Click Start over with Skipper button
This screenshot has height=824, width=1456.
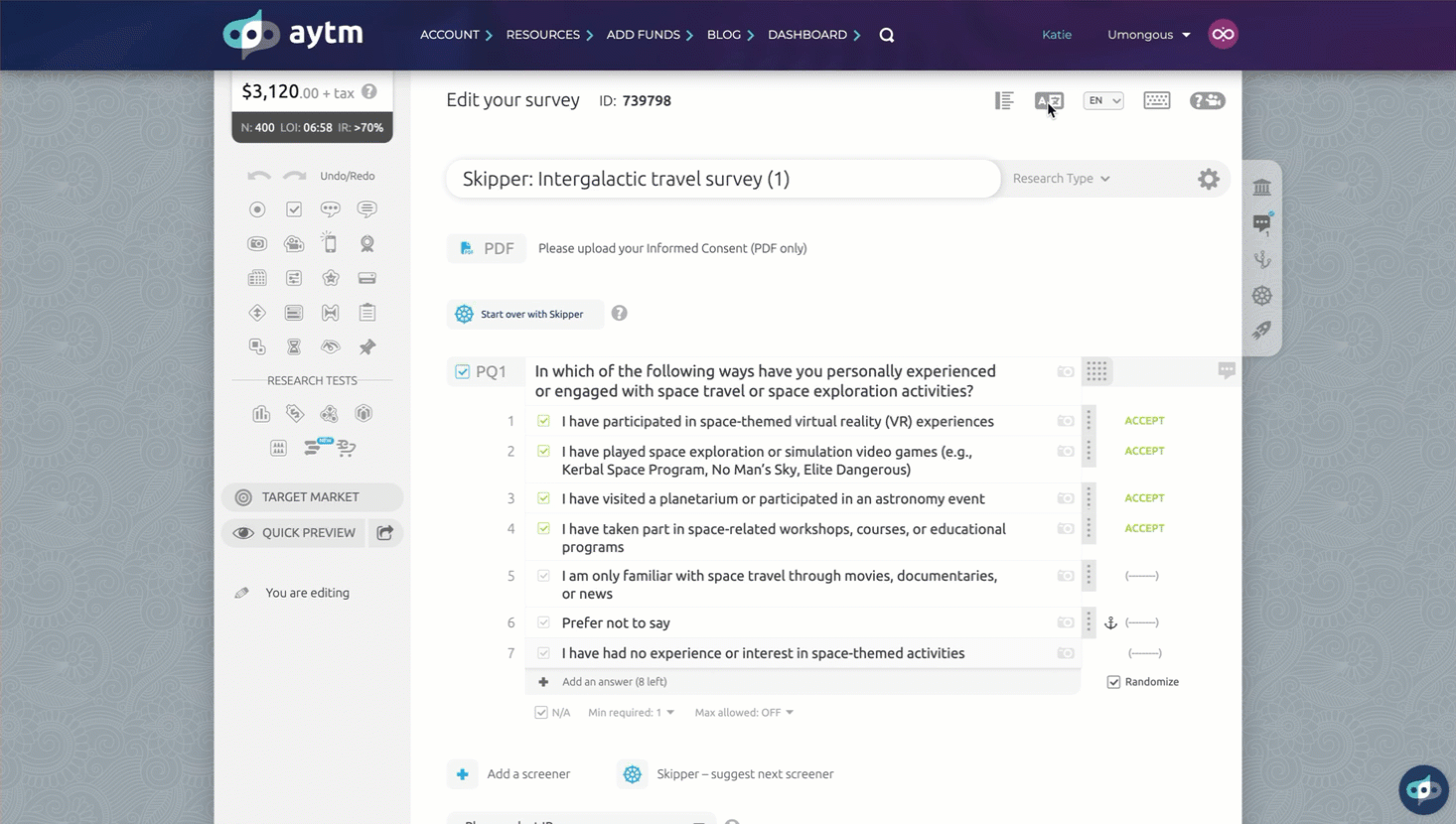pyautogui.click(x=524, y=314)
